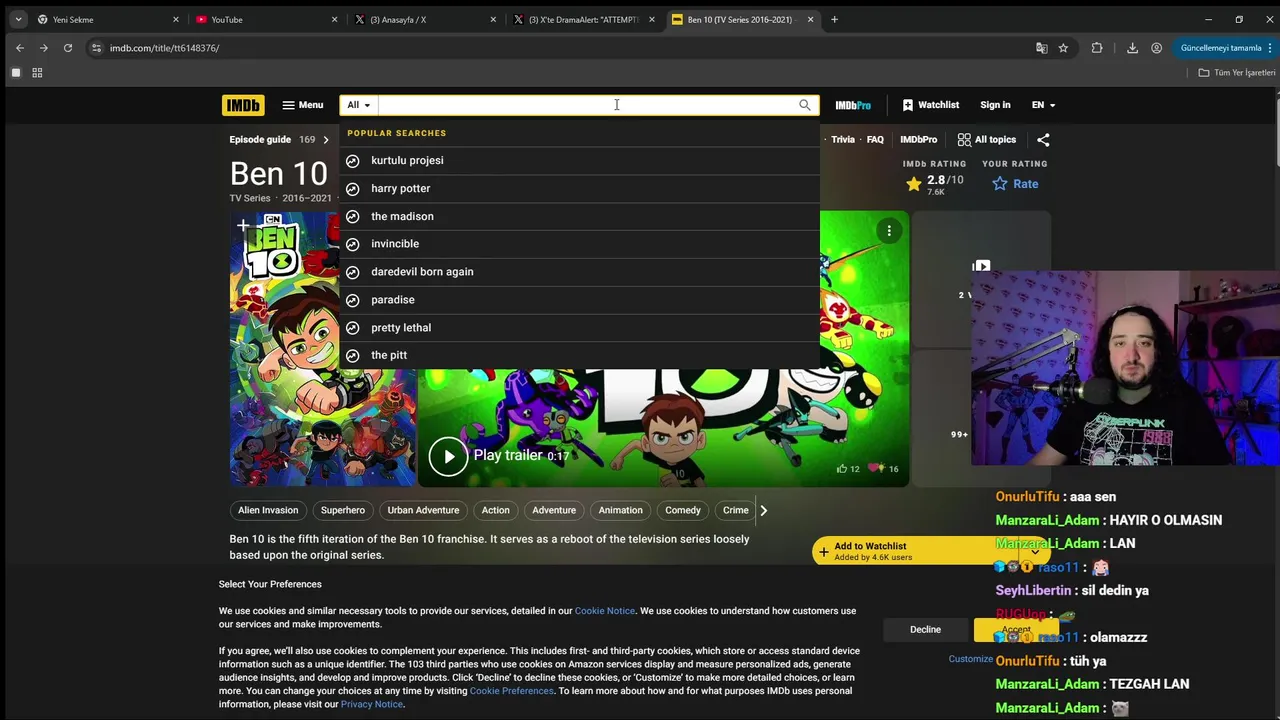Open the IMDb Menu
1280x720 pixels.
point(303,105)
